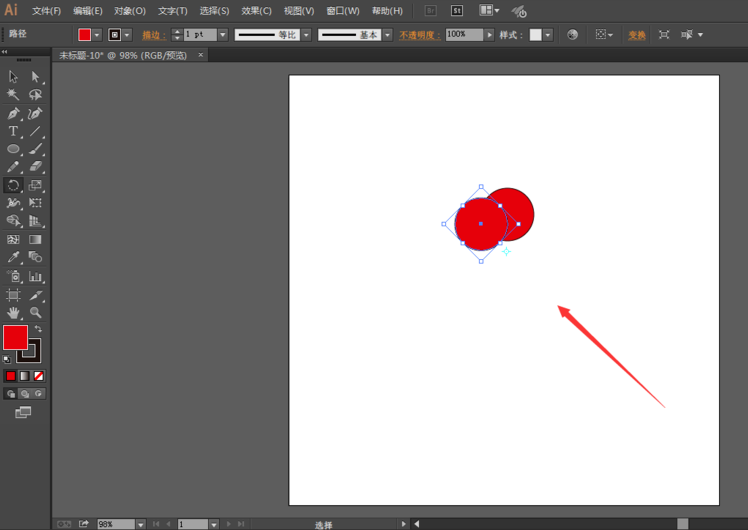The width and height of the screenshot is (748, 530).
Task: Select the Ellipse tool
Action: [13, 149]
